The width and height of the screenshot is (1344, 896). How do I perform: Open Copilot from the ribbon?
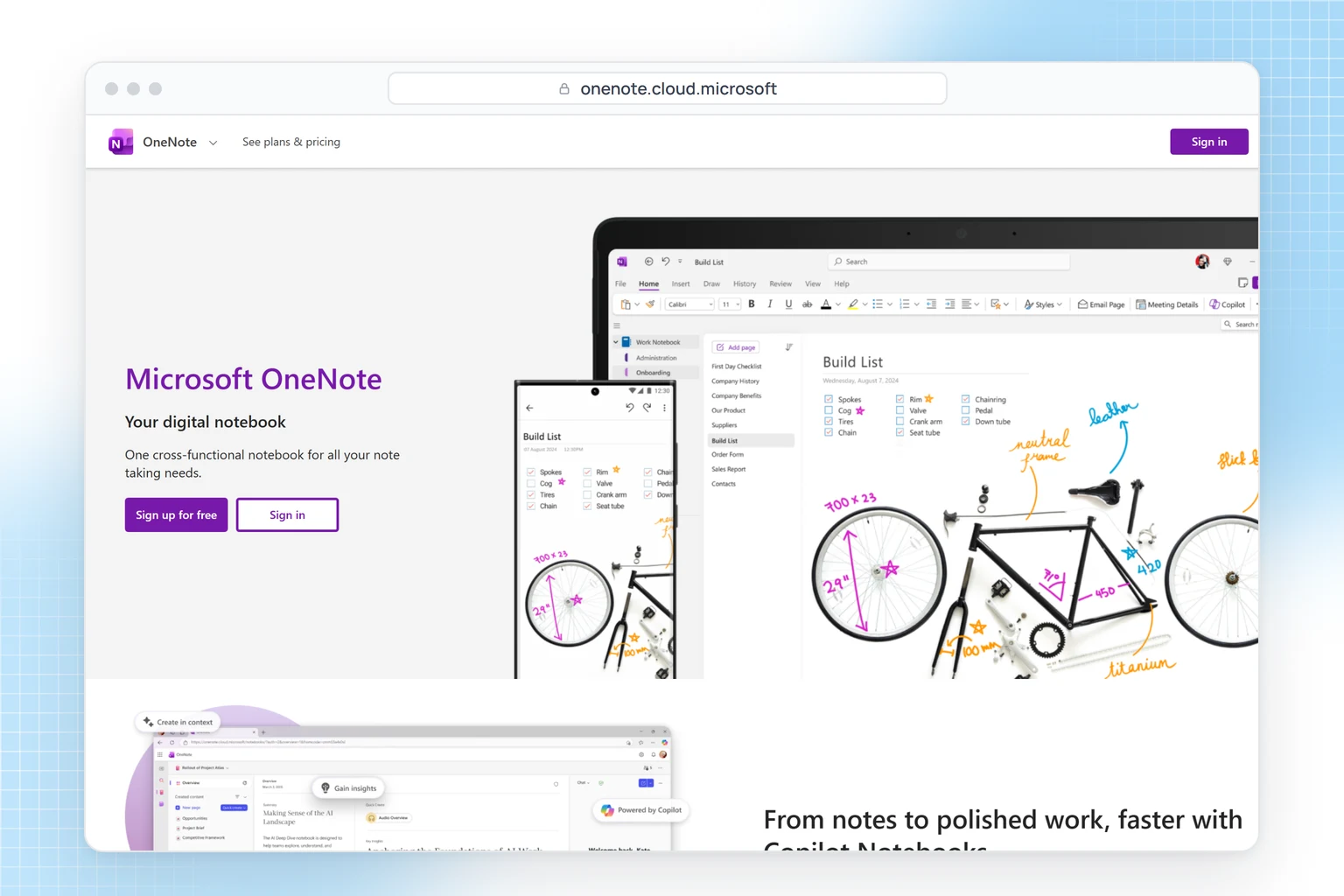click(x=1227, y=304)
